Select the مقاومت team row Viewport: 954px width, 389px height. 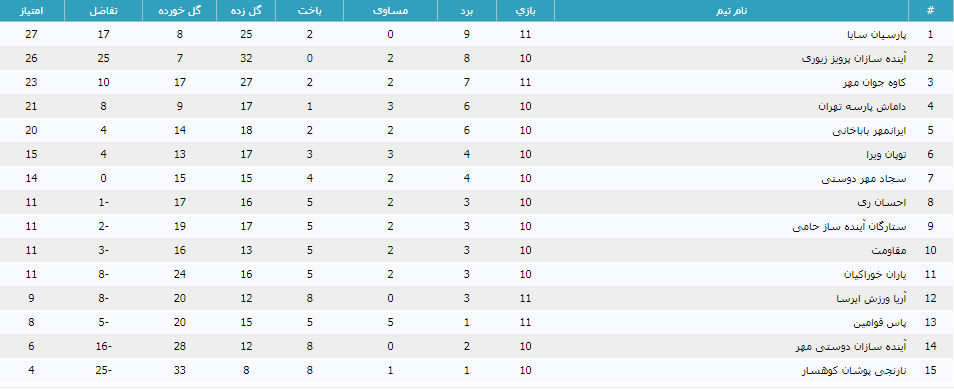[477, 250]
